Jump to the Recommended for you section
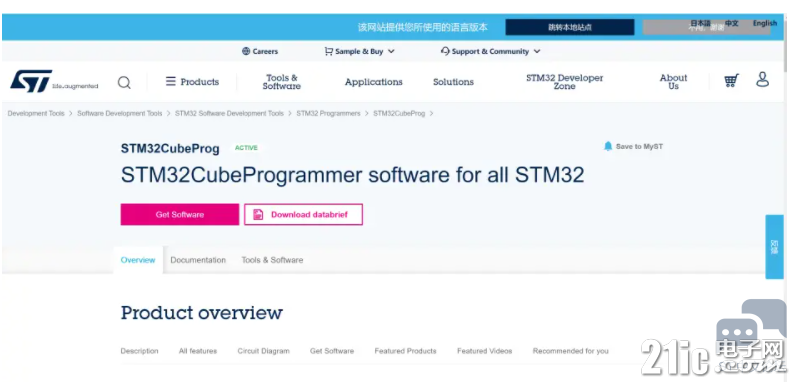Image resolution: width=795 pixels, height=382 pixels. click(x=570, y=351)
